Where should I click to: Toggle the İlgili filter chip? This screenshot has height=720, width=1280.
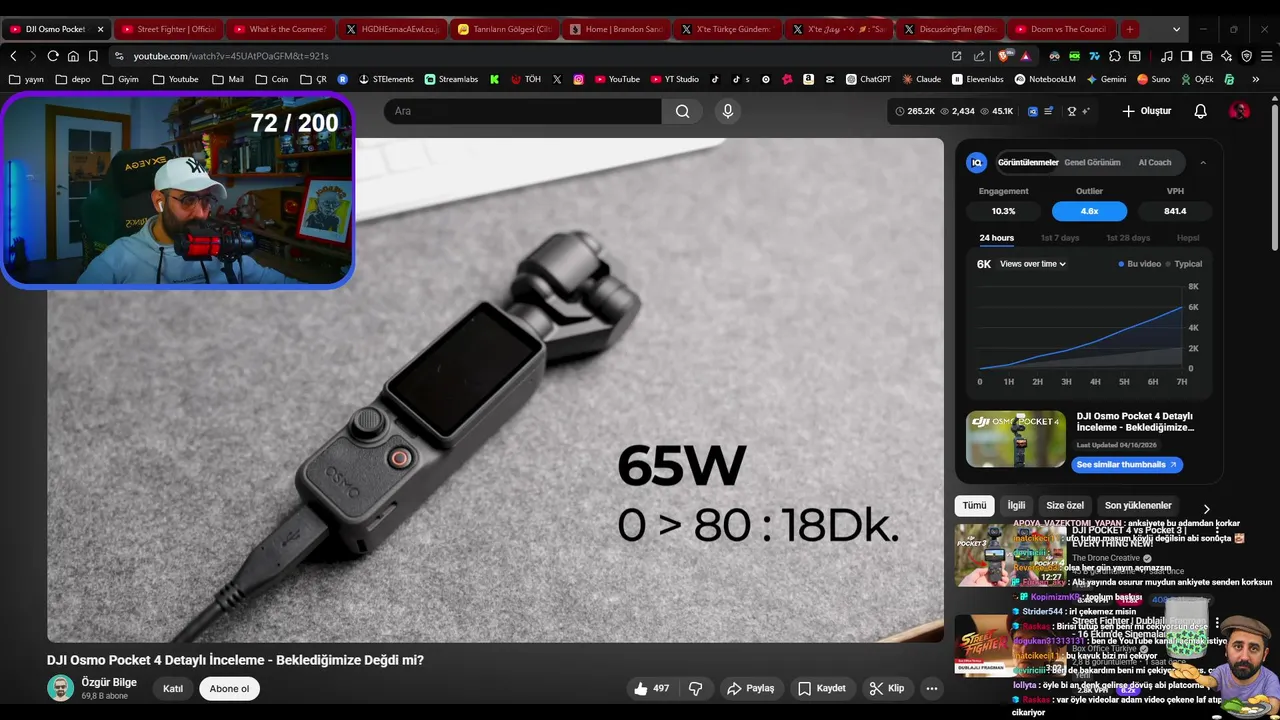pyautogui.click(x=1016, y=505)
